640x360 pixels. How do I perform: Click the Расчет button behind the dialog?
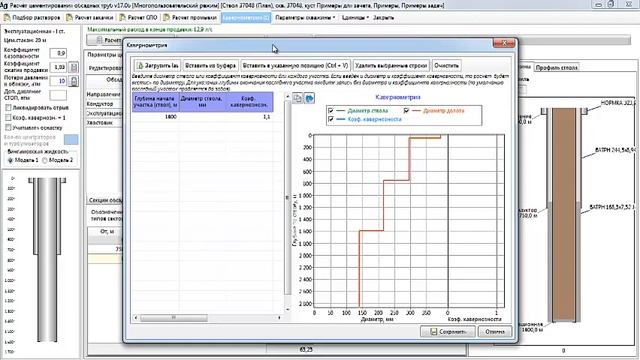[105, 40]
